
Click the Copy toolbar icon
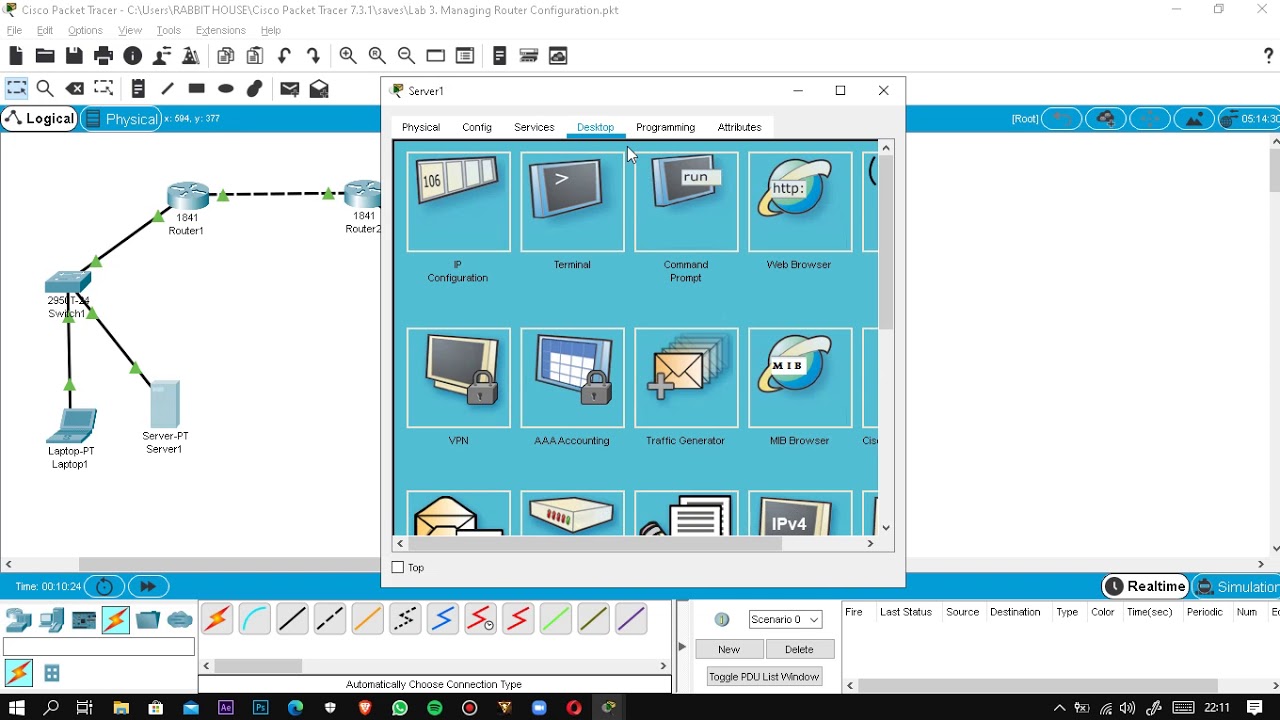226,56
